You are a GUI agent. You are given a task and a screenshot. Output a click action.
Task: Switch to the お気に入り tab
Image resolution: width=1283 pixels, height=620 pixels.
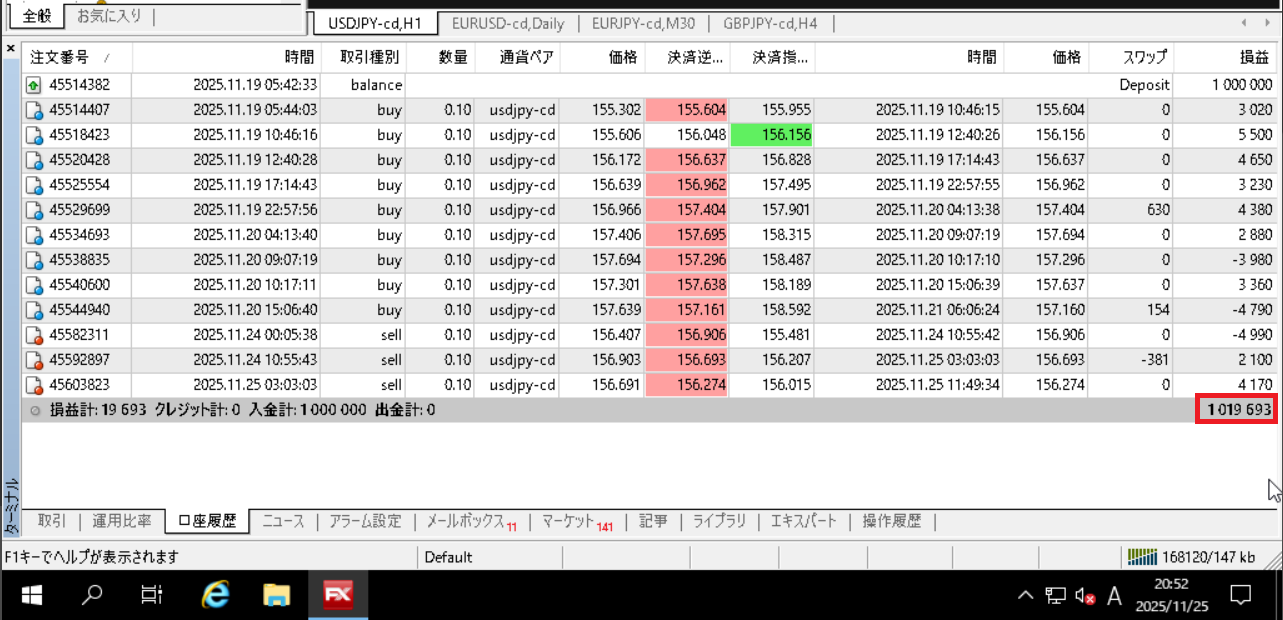point(110,16)
